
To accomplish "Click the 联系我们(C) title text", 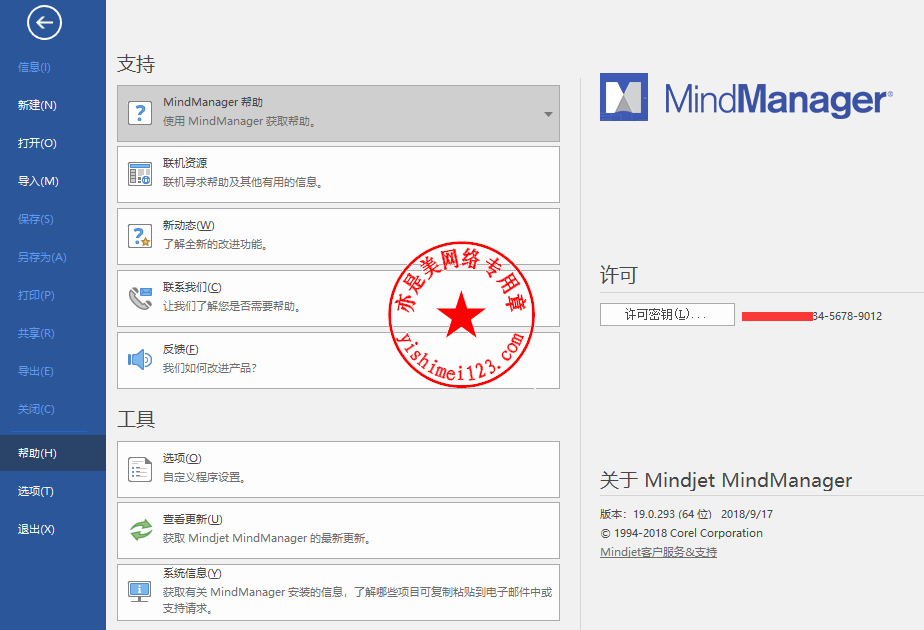I will point(192,287).
